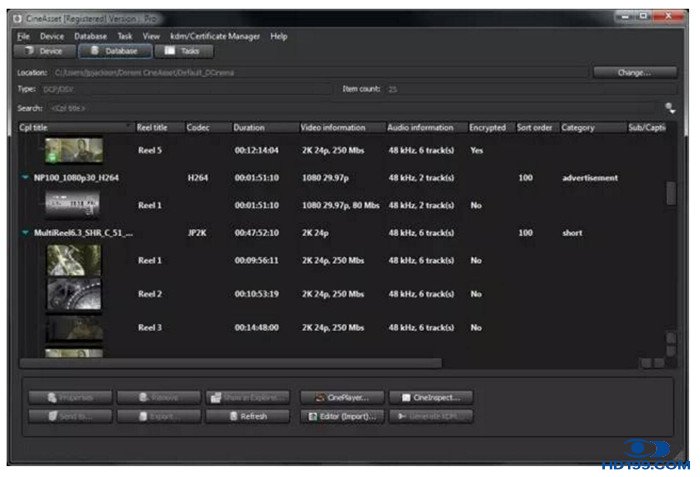Screen dimensions: 700x477
Task: Click the vertical scrollbar of the list
Action: (x=671, y=192)
